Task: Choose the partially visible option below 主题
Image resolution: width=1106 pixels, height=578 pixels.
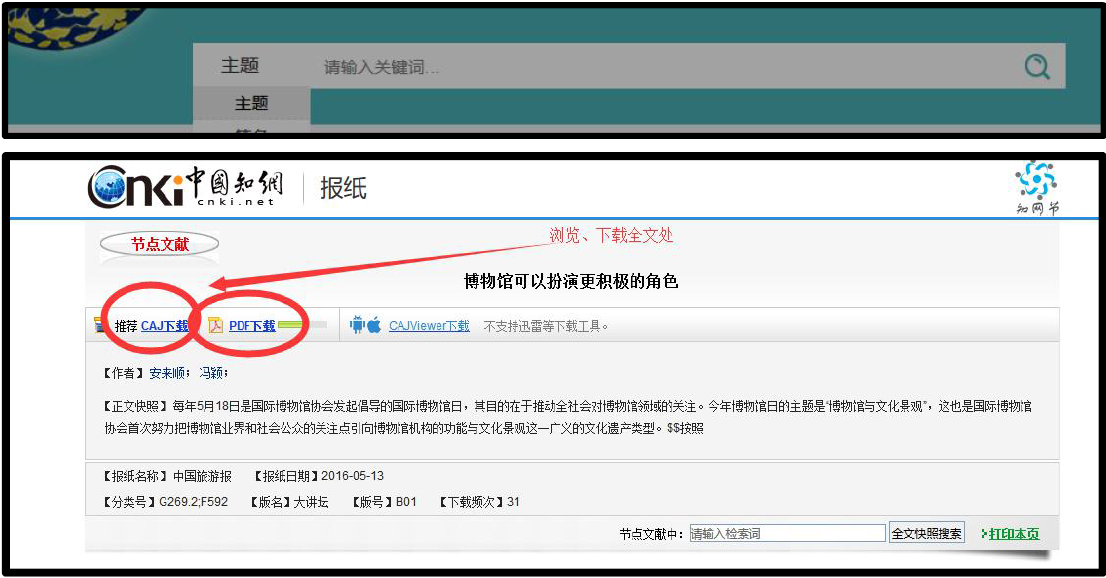Action: pyautogui.click(x=251, y=131)
